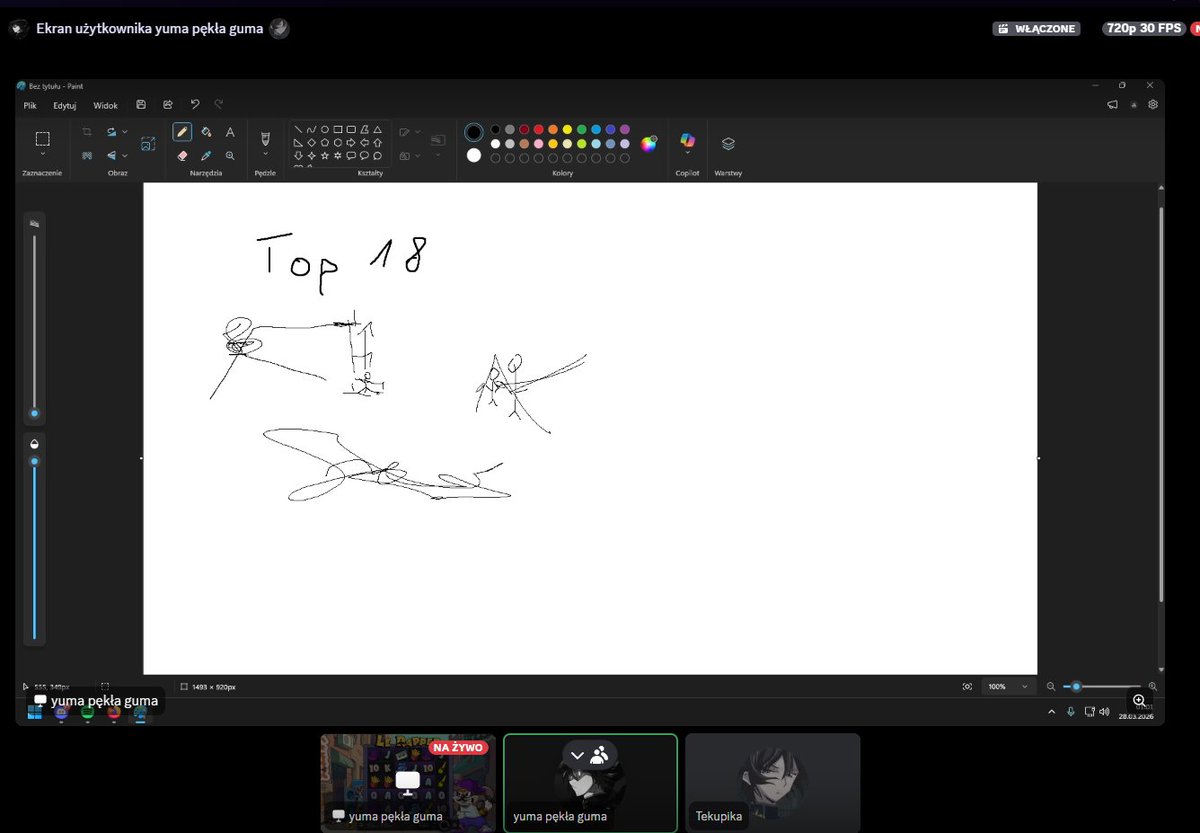Open the Rotate dropdown arrow in Obraz
The width and height of the screenshot is (1200, 833).
click(125, 132)
